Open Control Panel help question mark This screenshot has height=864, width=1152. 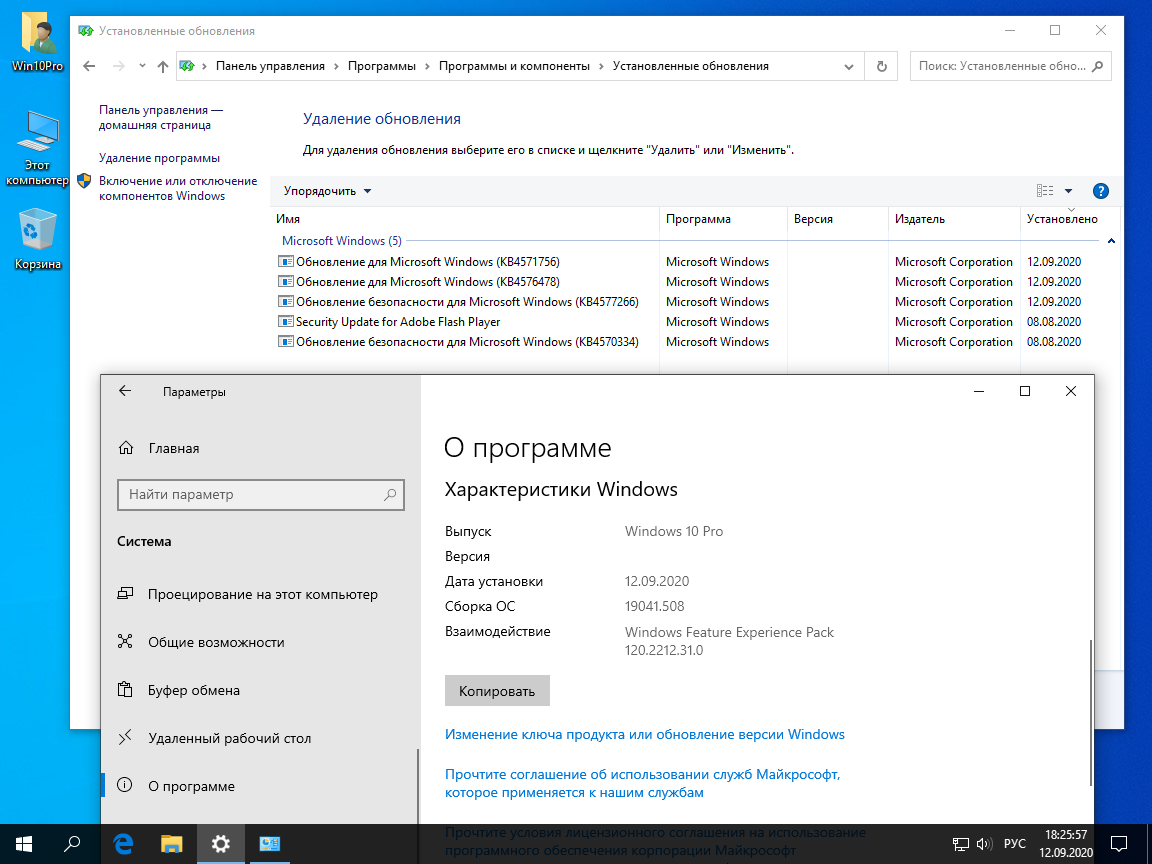coord(1100,190)
